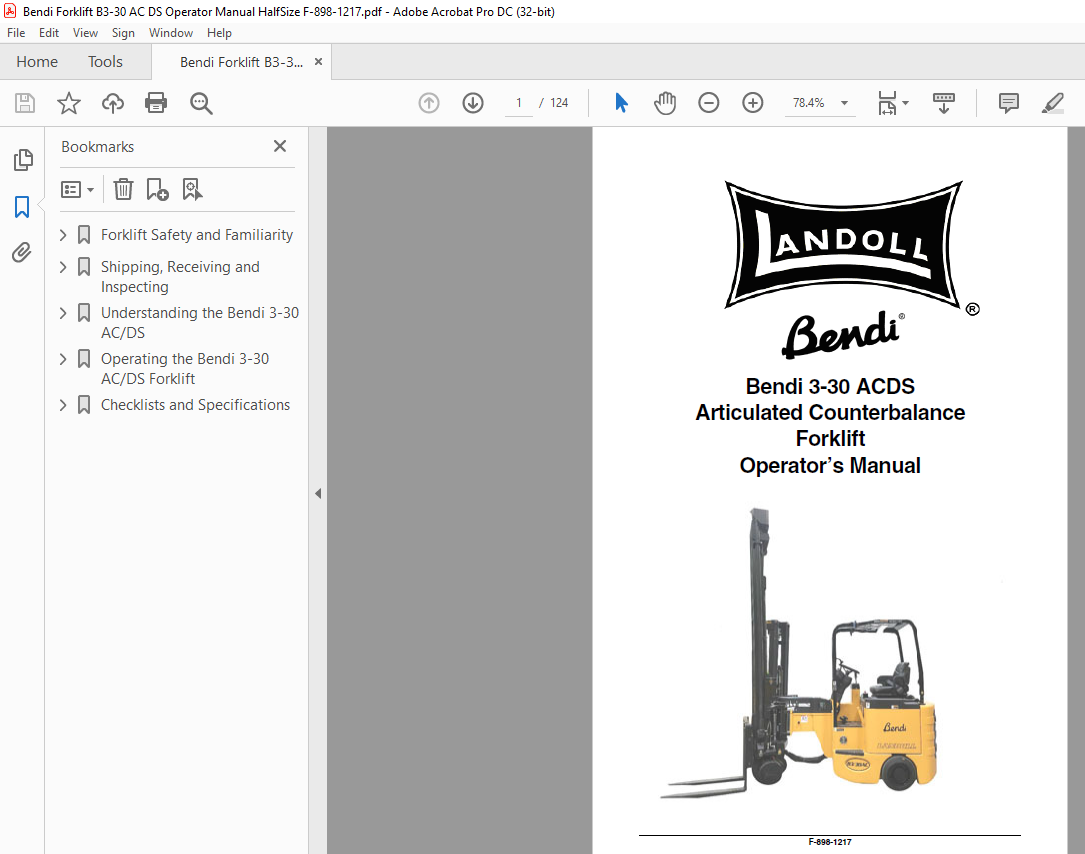Expand Forklift Safety and Familiarity bookmark
Image resolution: width=1085 pixels, height=854 pixels.
63,235
